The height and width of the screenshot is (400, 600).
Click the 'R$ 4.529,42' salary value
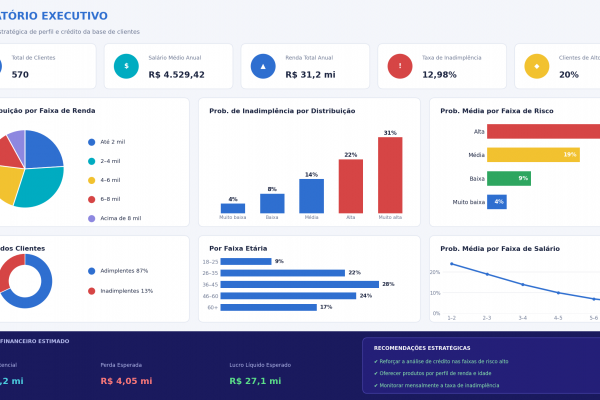click(176, 75)
